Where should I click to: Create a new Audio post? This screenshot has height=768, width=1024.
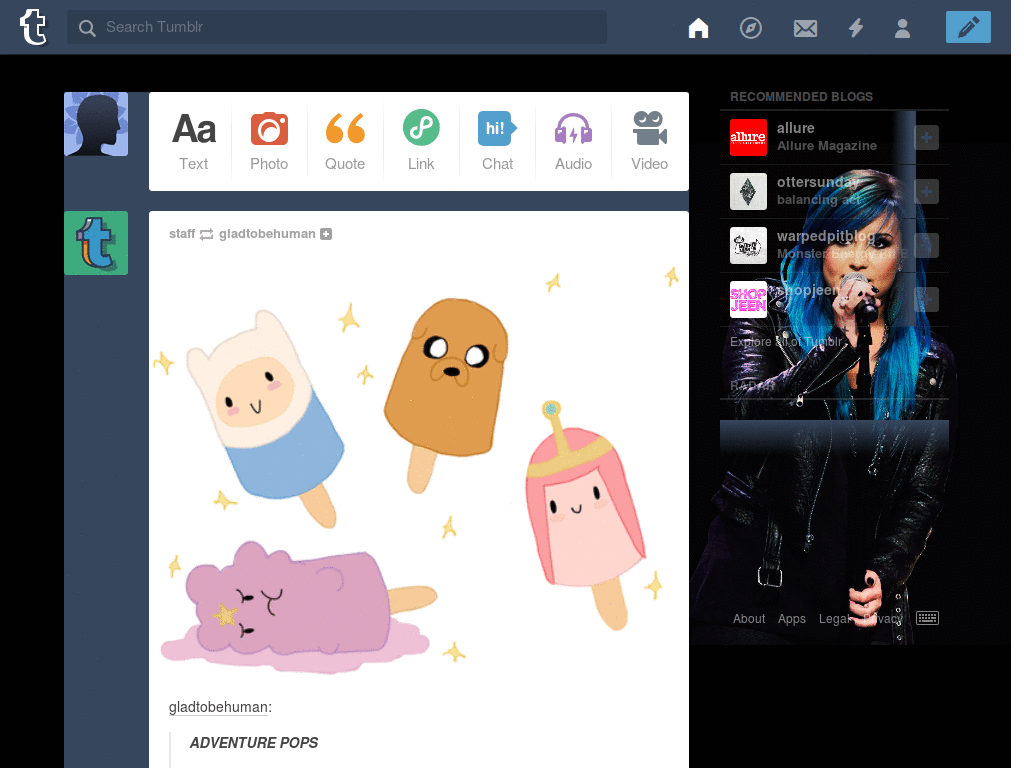click(573, 141)
